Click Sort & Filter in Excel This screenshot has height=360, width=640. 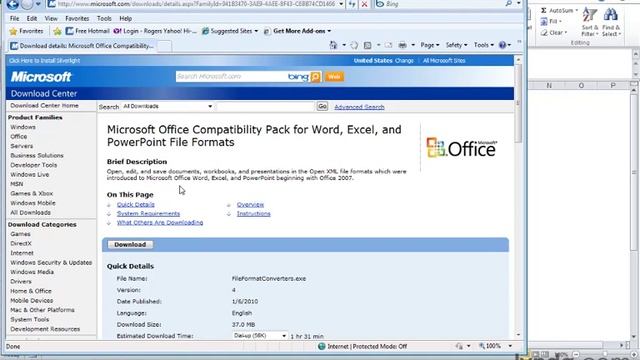(590, 21)
